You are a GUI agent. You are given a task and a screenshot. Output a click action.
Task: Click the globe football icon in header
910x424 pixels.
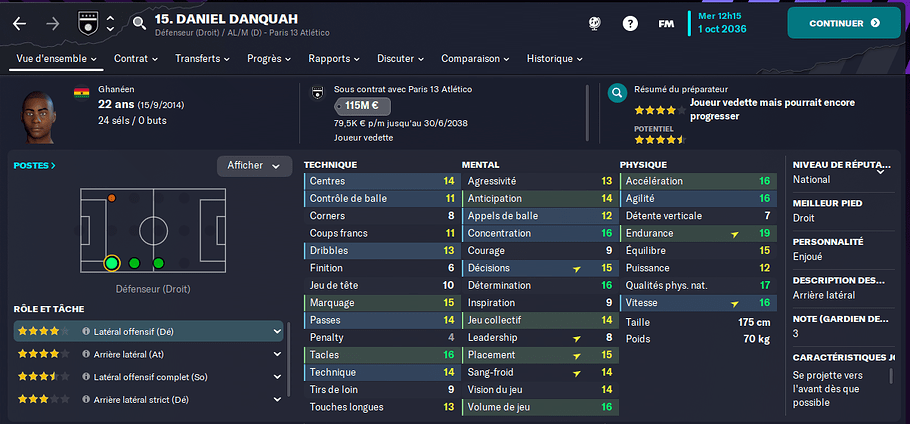coord(594,23)
